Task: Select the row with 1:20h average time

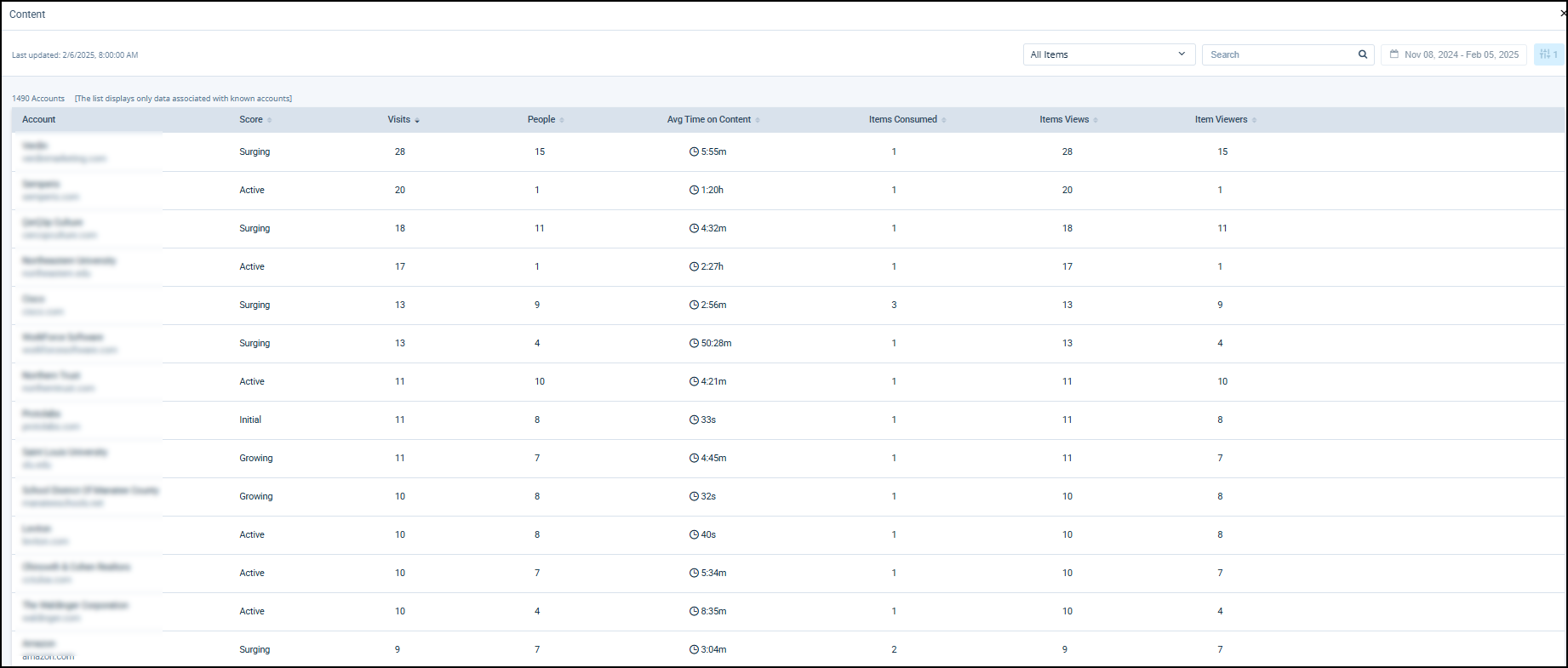Action: tap(712, 190)
